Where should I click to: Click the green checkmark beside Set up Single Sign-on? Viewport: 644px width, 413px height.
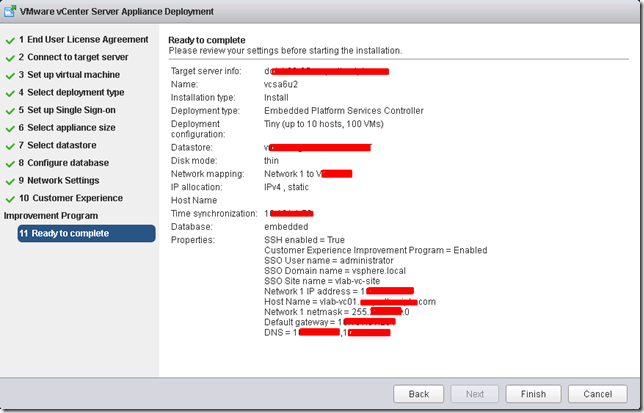point(10,111)
